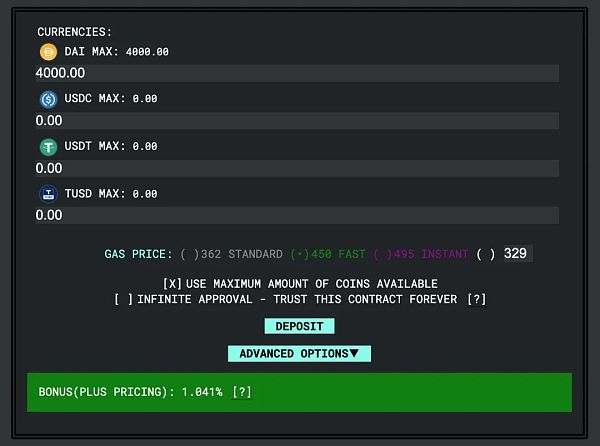600x446 pixels.
Task: Click the USDC amount input field
Action: 296,120
